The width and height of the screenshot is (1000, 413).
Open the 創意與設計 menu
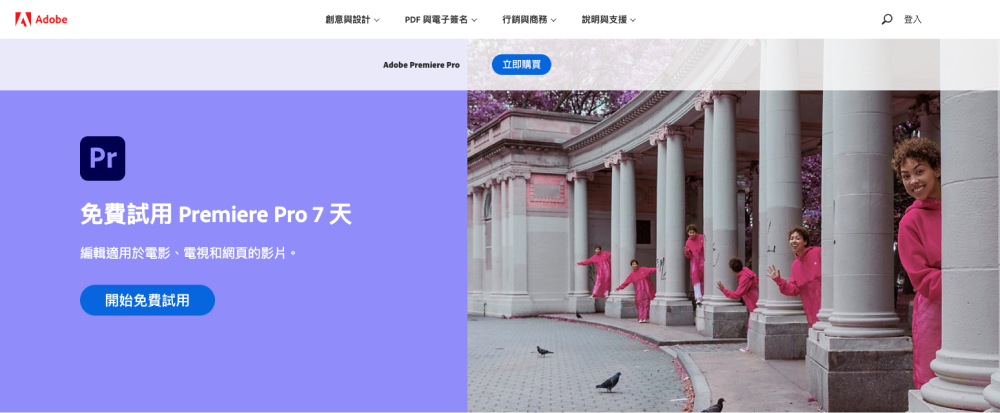point(347,19)
